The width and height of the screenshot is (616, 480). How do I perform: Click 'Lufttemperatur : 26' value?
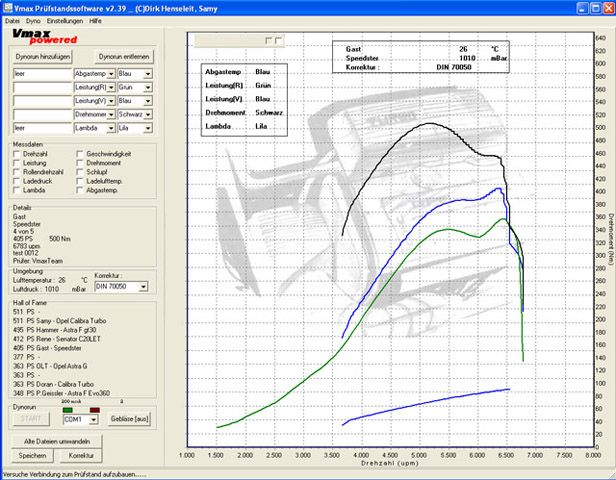tap(39, 280)
